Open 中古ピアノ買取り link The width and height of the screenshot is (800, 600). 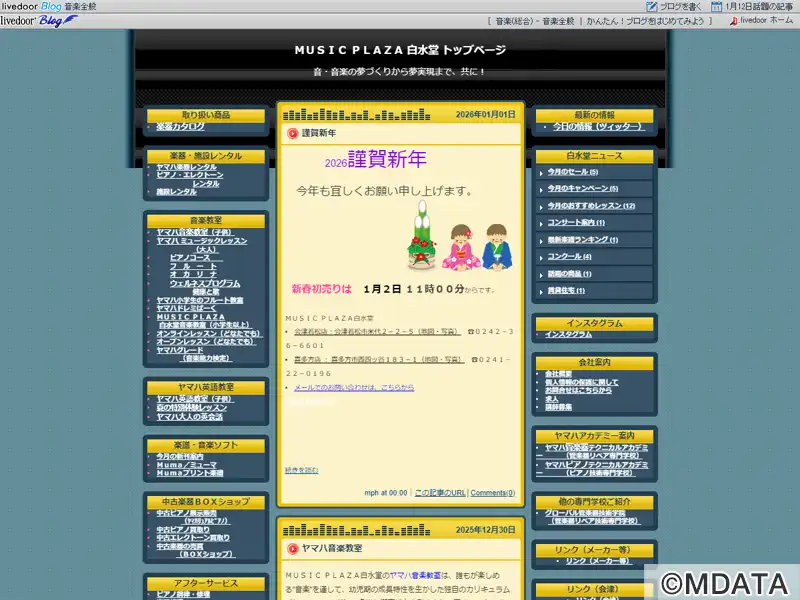183,530
